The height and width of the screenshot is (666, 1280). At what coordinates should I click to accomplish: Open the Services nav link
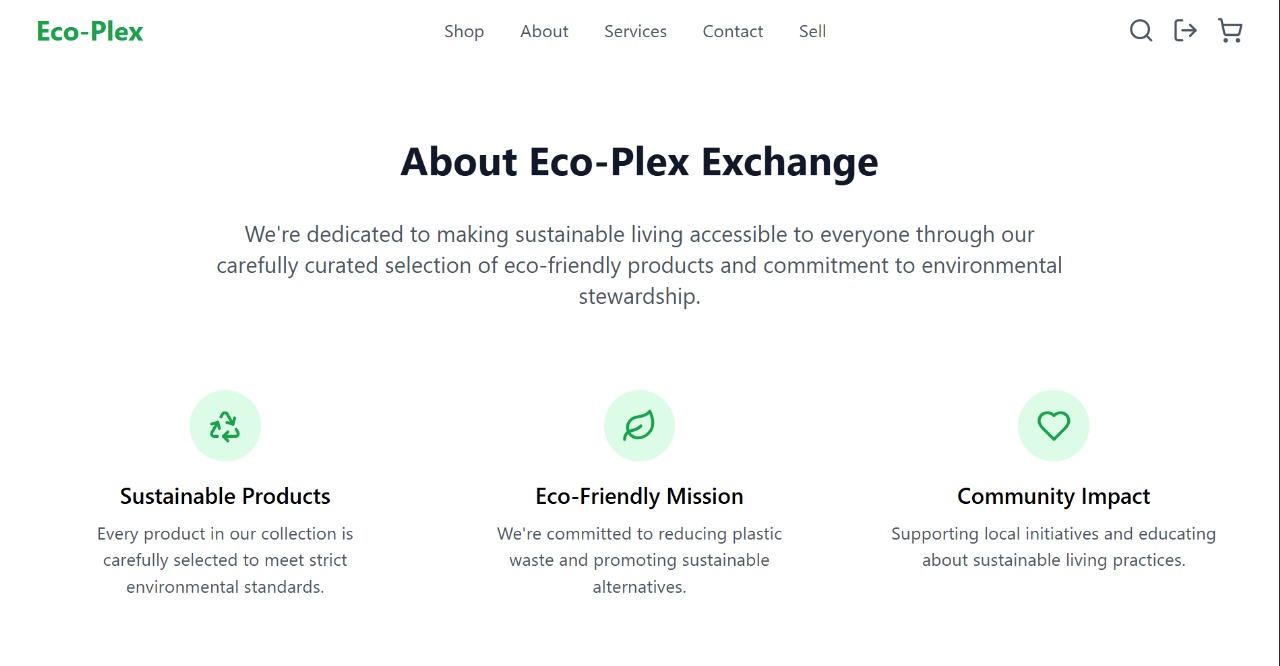coord(635,32)
